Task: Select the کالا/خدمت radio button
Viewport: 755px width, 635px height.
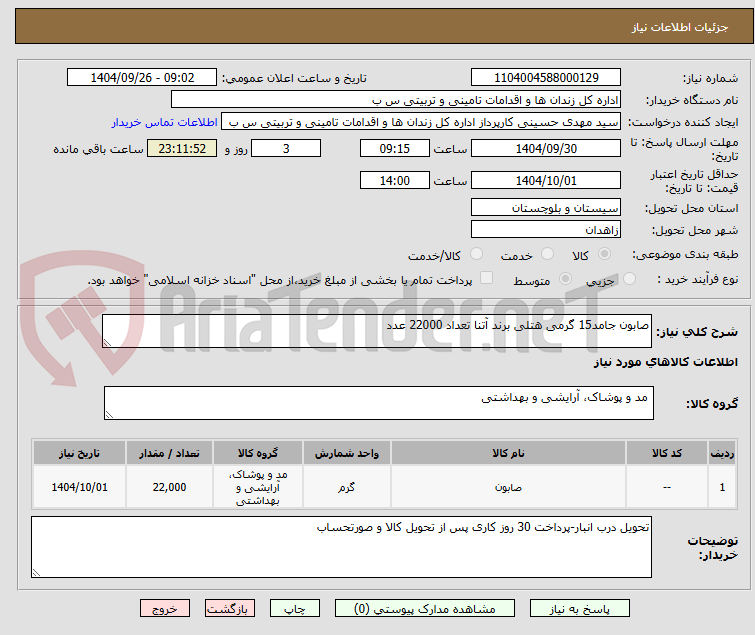Action: (476, 254)
